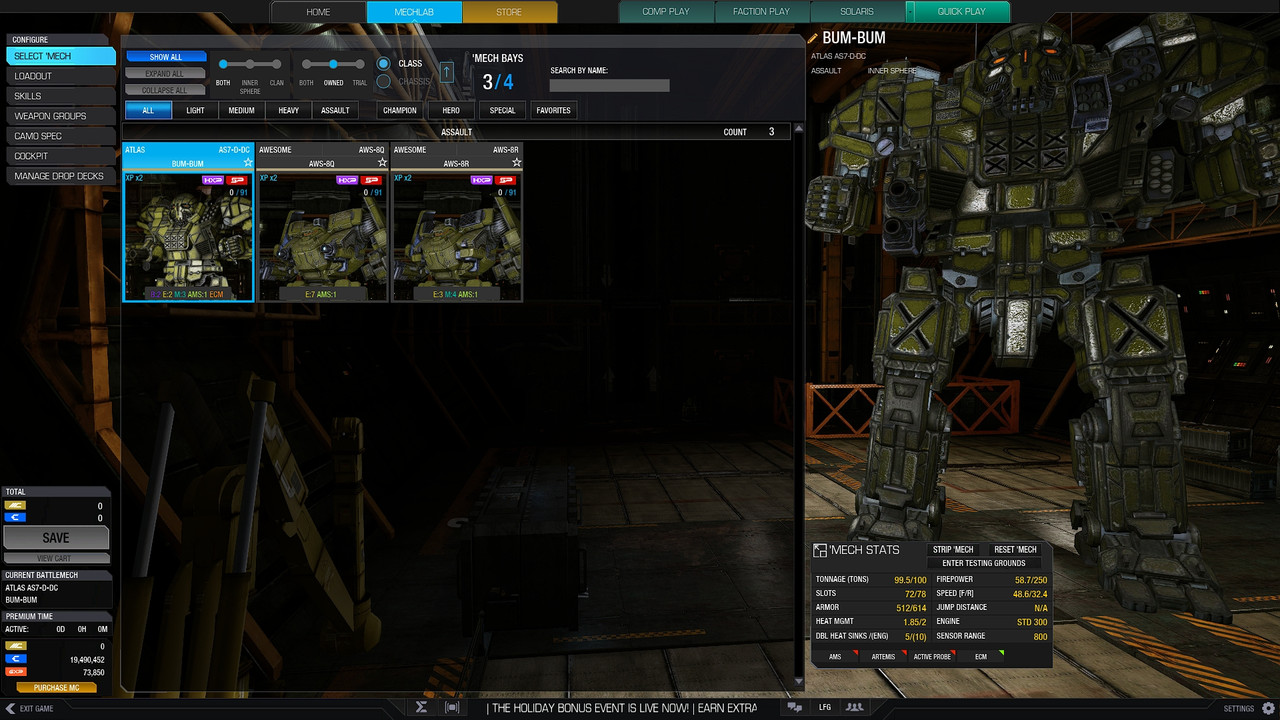Screen dimensions: 1280x720
Task: Set faction filter to Clan
Action: [x=277, y=64]
